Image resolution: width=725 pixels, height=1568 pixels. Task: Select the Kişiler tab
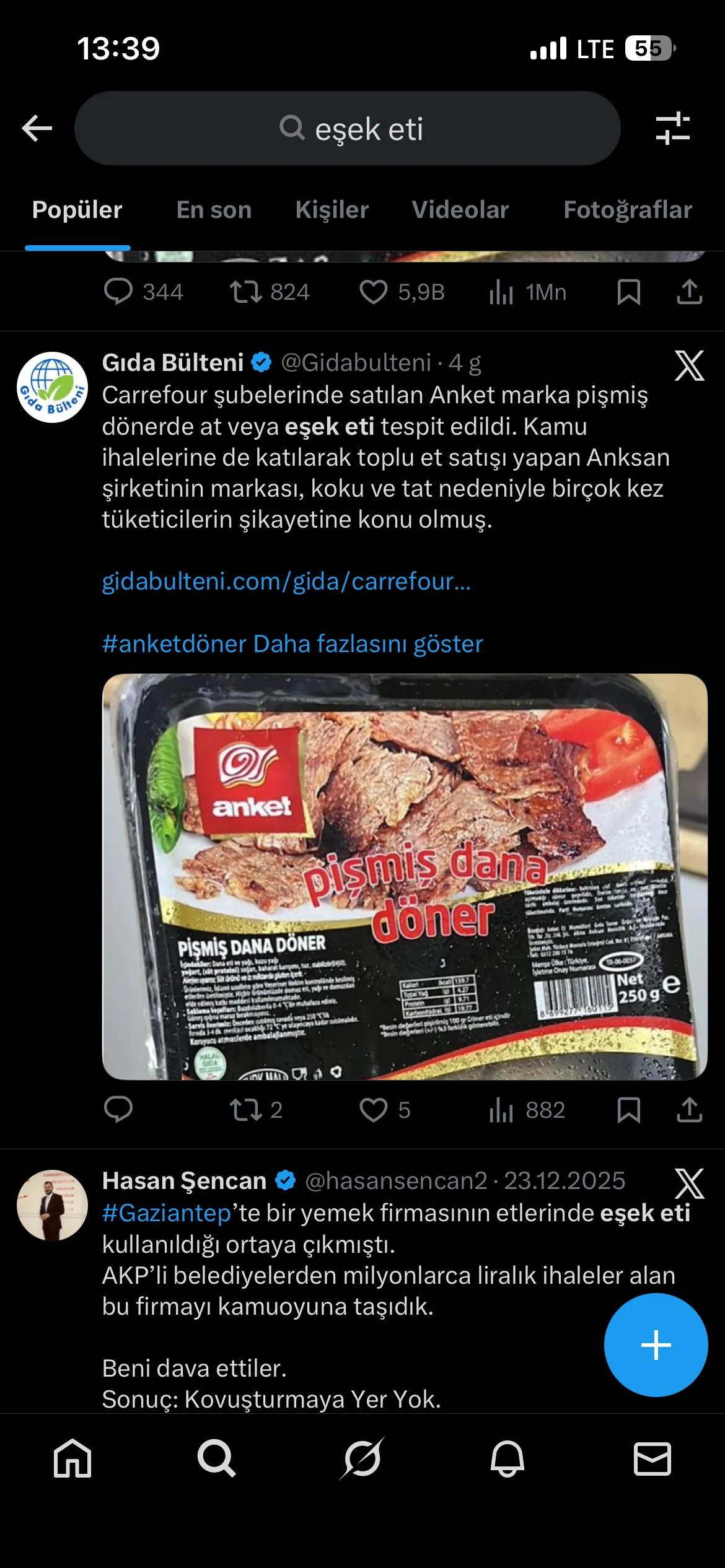point(332,210)
